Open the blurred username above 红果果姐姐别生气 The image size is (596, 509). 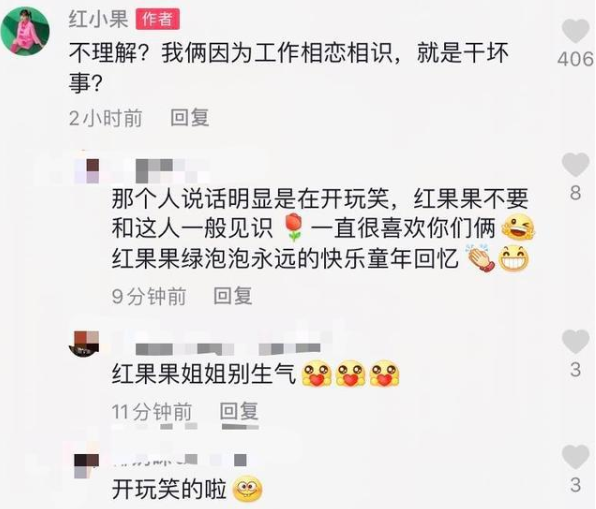228,349
